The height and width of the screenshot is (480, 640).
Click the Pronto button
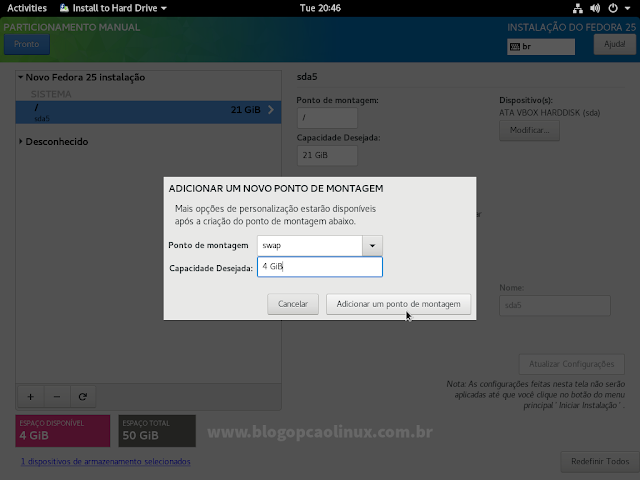tap(27, 44)
